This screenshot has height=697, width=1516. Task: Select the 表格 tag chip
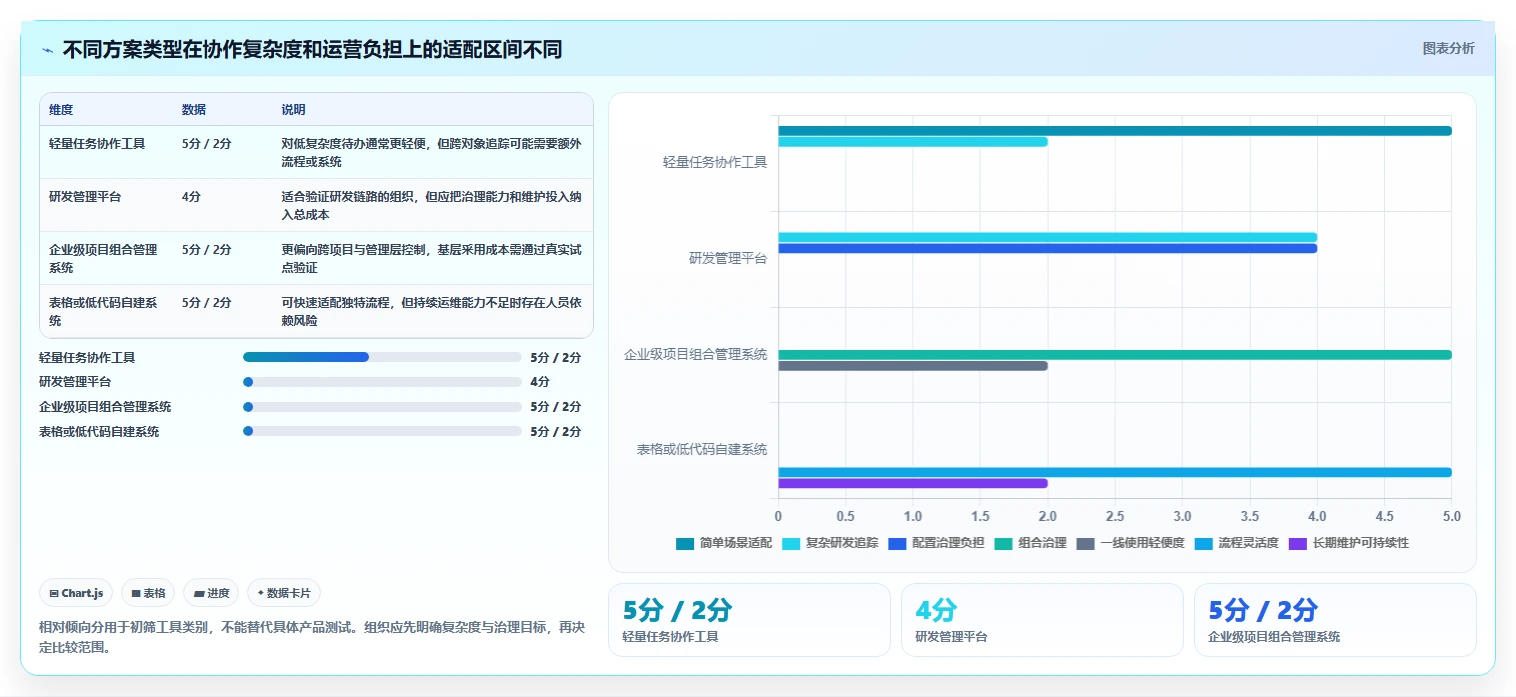pos(148,593)
